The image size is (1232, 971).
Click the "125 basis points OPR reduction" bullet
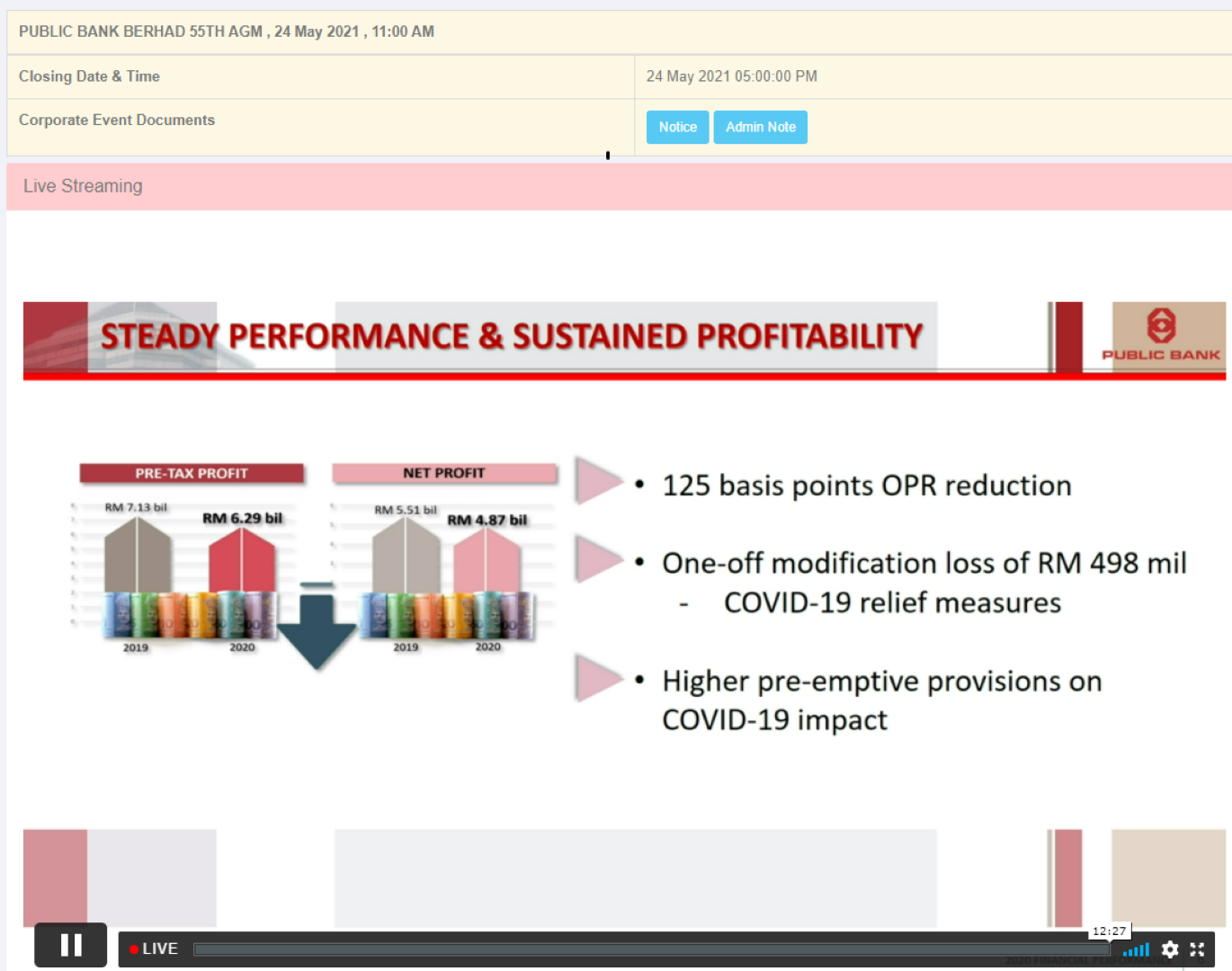tap(867, 485)
